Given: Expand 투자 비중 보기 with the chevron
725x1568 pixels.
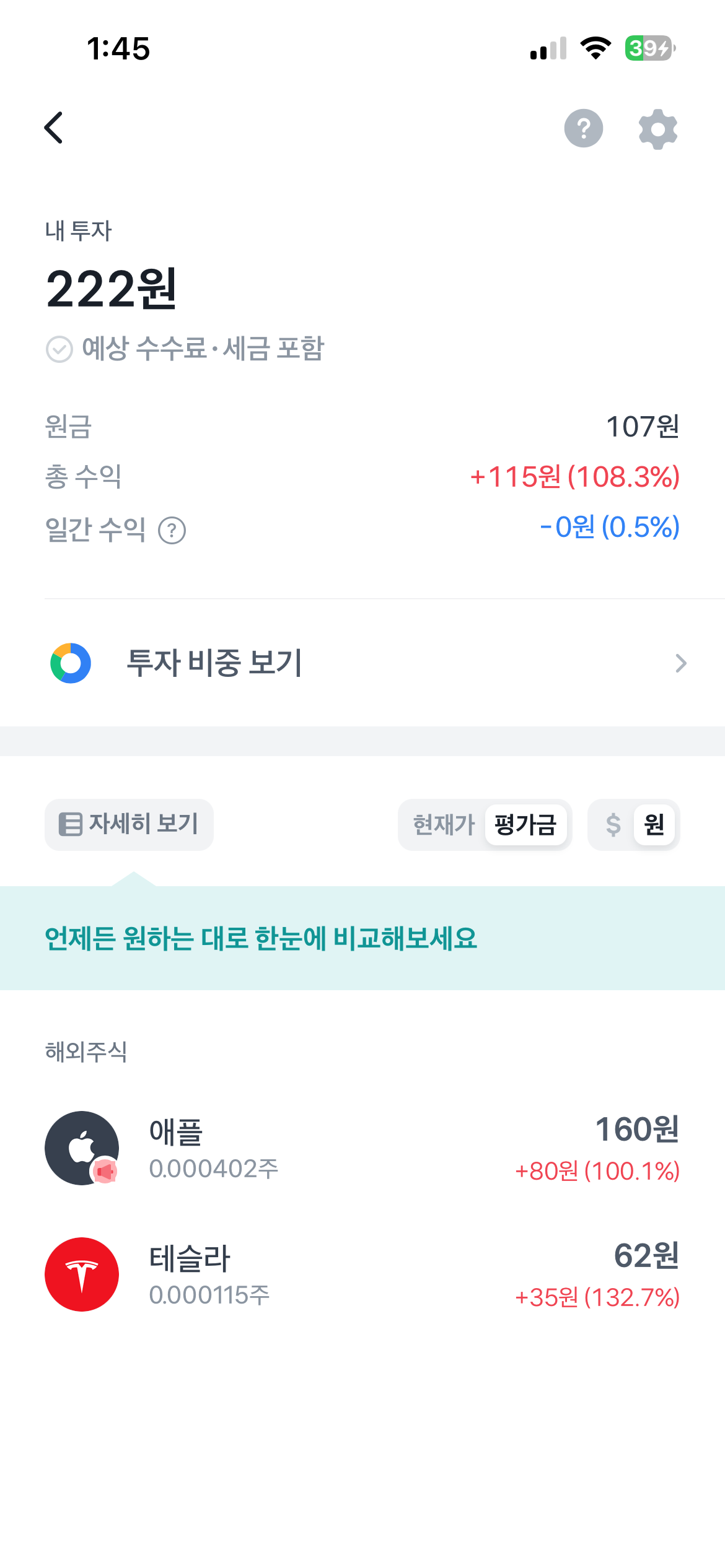Looking at the screenshot, I should [681, 663].
